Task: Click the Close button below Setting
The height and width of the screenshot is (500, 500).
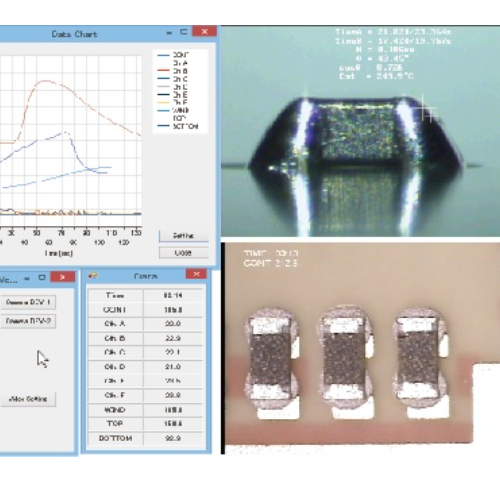Action: coord(184,253)
